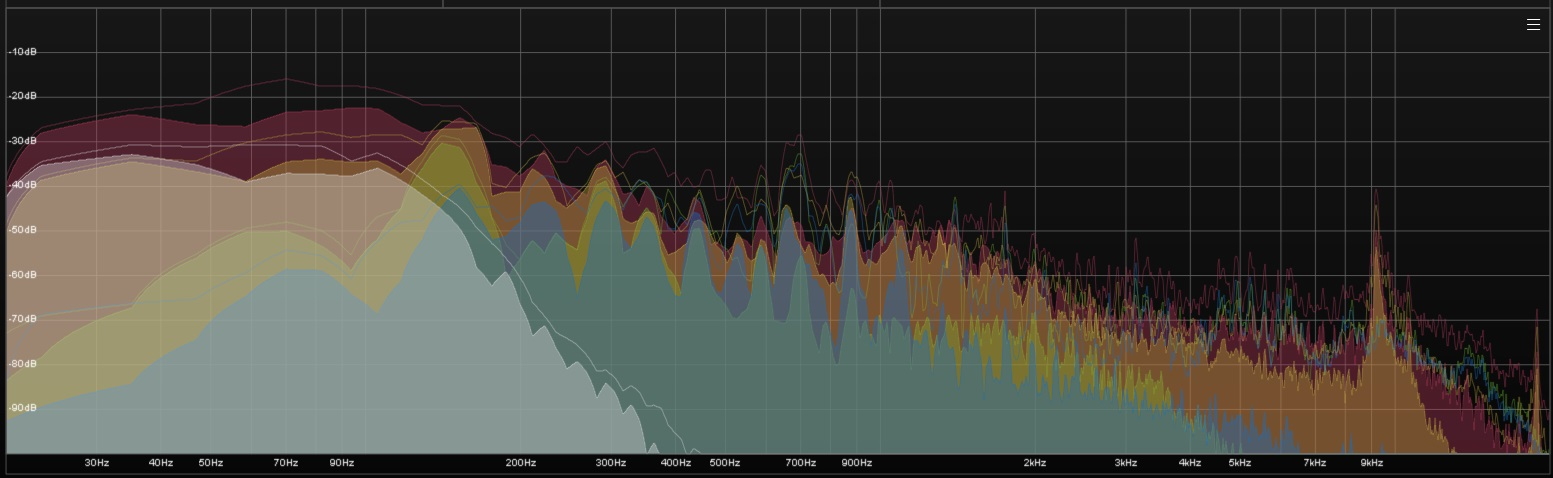Click the -90dB label on the level axis
Screen dimensions: 1553x478
click(22, 408)
